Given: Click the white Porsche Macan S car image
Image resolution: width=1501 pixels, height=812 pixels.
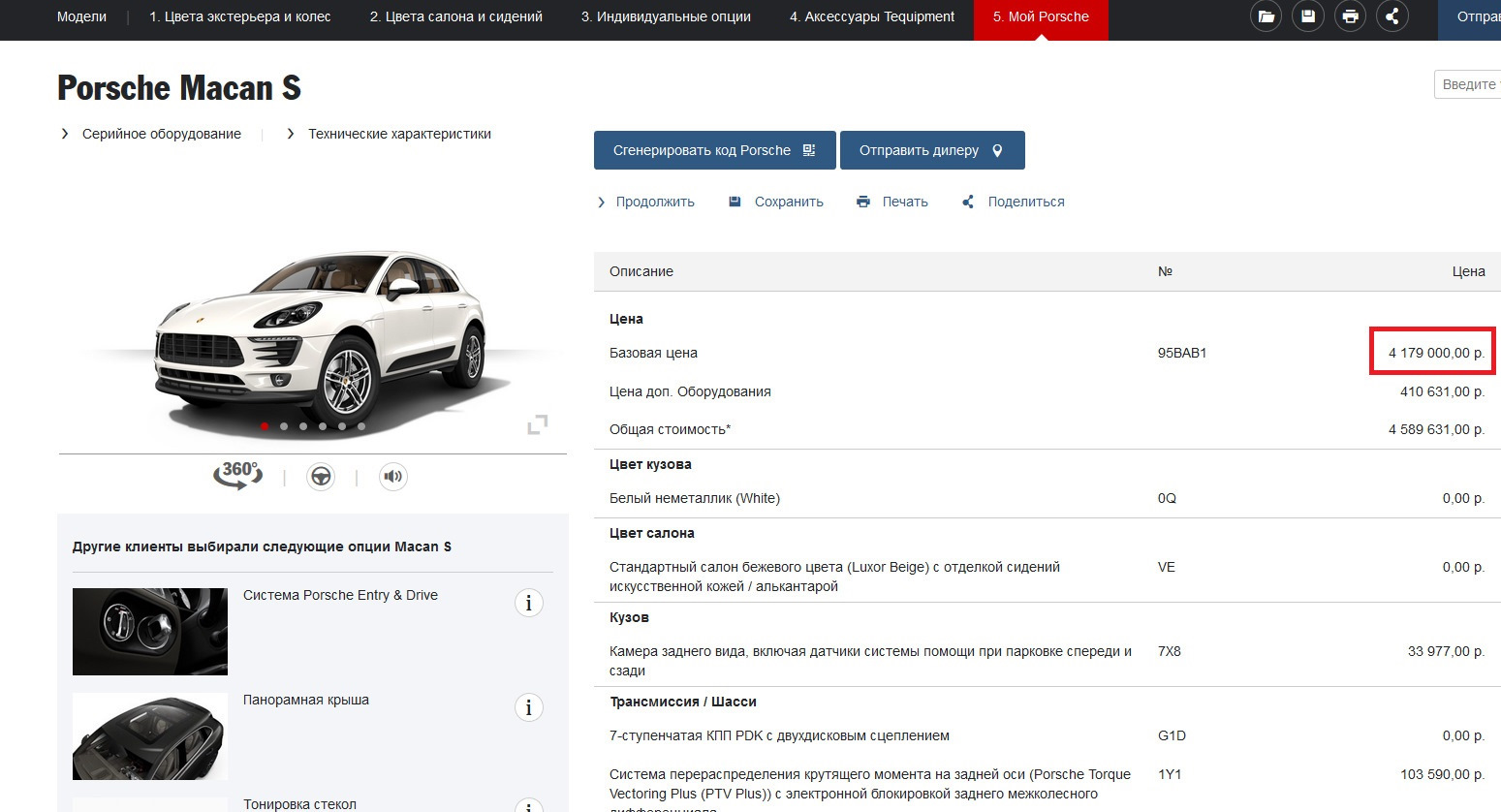Looking at the screenshot, I should tap(320, 337).
